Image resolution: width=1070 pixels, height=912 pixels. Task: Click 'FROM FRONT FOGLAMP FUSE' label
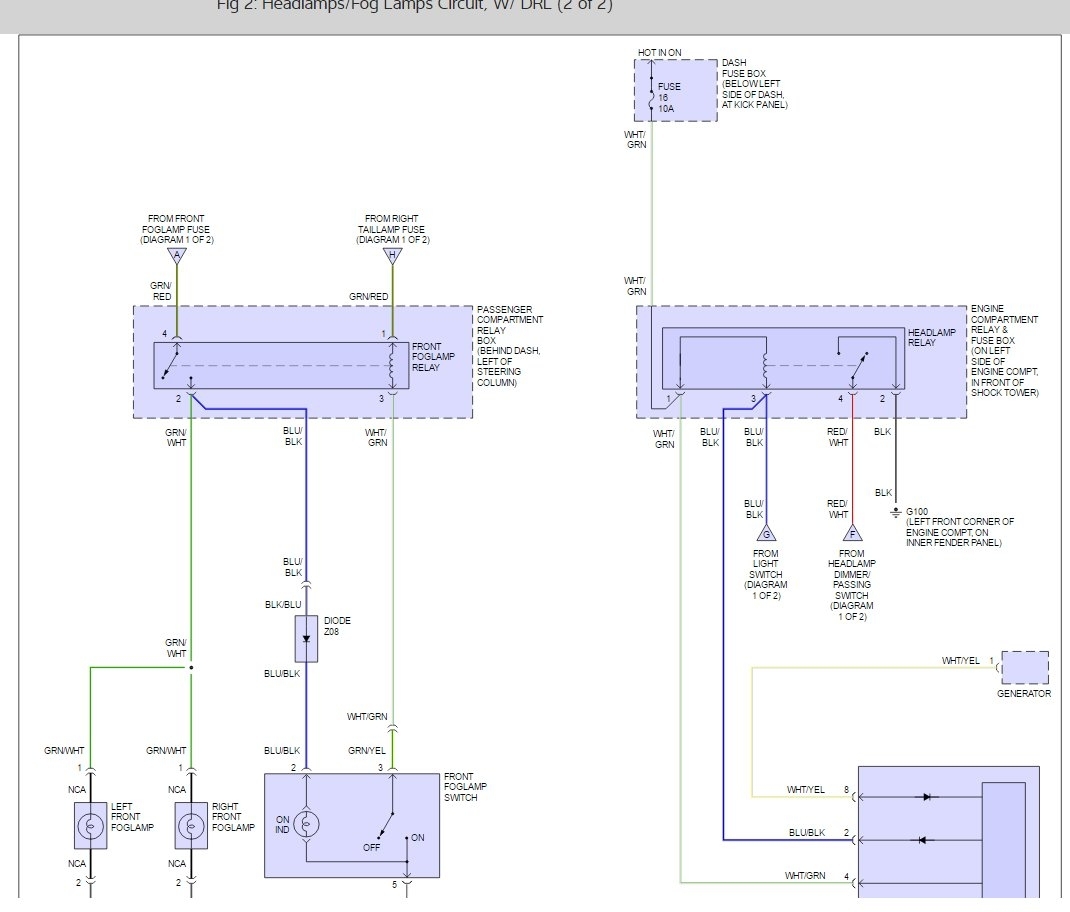tap(177, 229)
